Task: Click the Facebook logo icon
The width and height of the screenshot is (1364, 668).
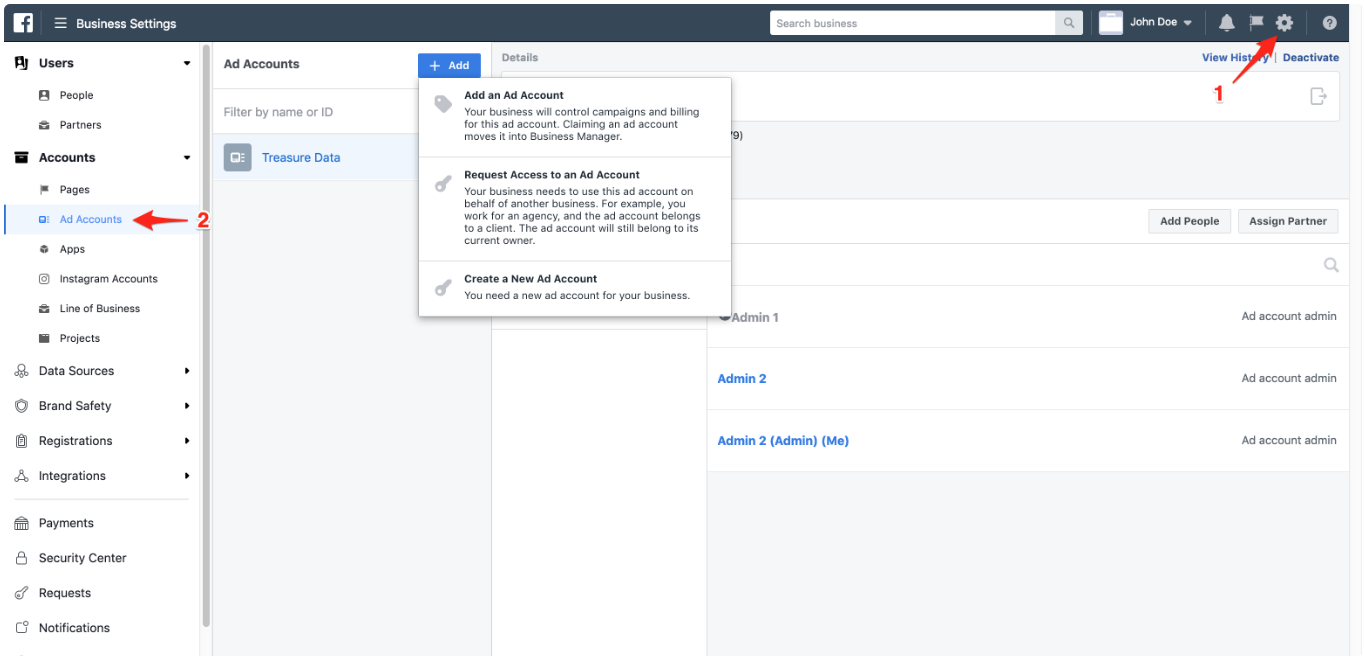Action: tap(23, 23)
